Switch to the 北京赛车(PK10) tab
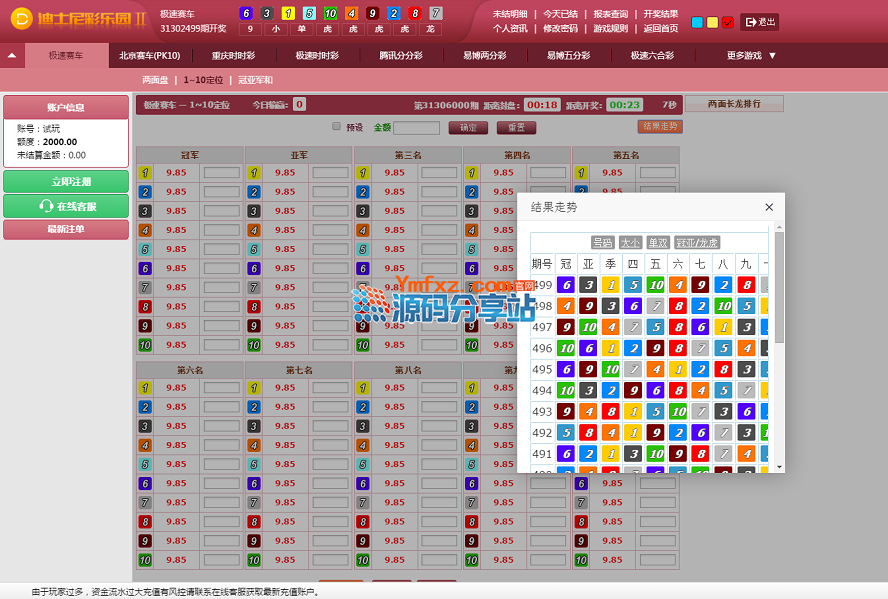888x599 pixels. point(149,56)
